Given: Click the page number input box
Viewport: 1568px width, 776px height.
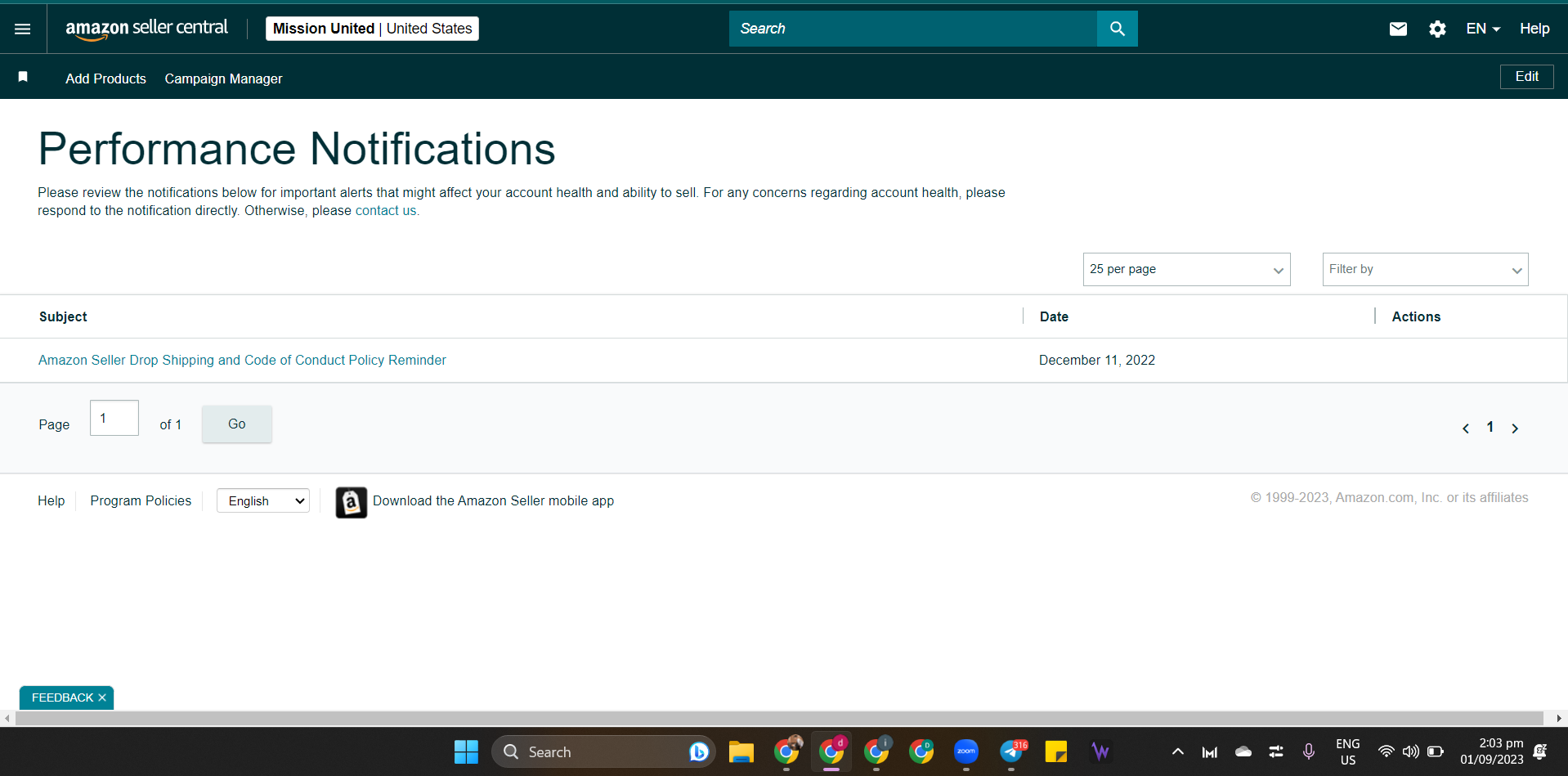Looking at the screenshot, I should point(114,418).
